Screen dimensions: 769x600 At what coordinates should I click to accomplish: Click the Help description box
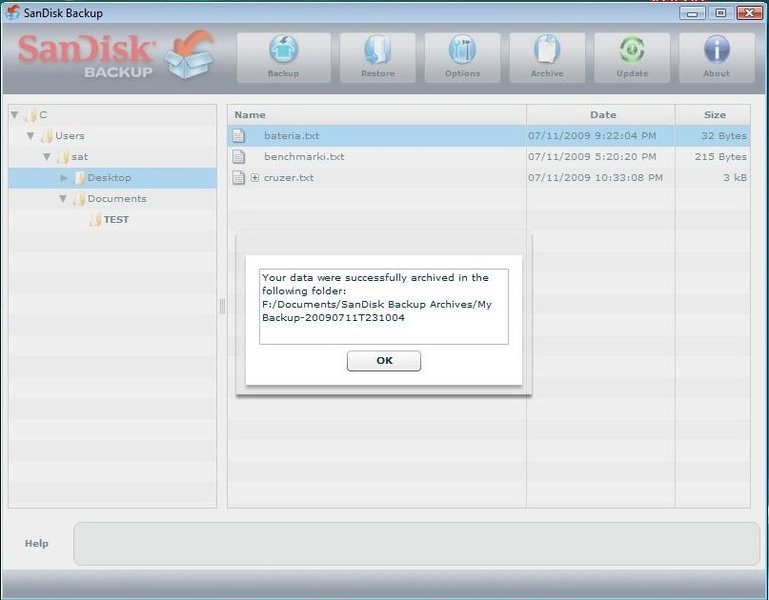416,544
